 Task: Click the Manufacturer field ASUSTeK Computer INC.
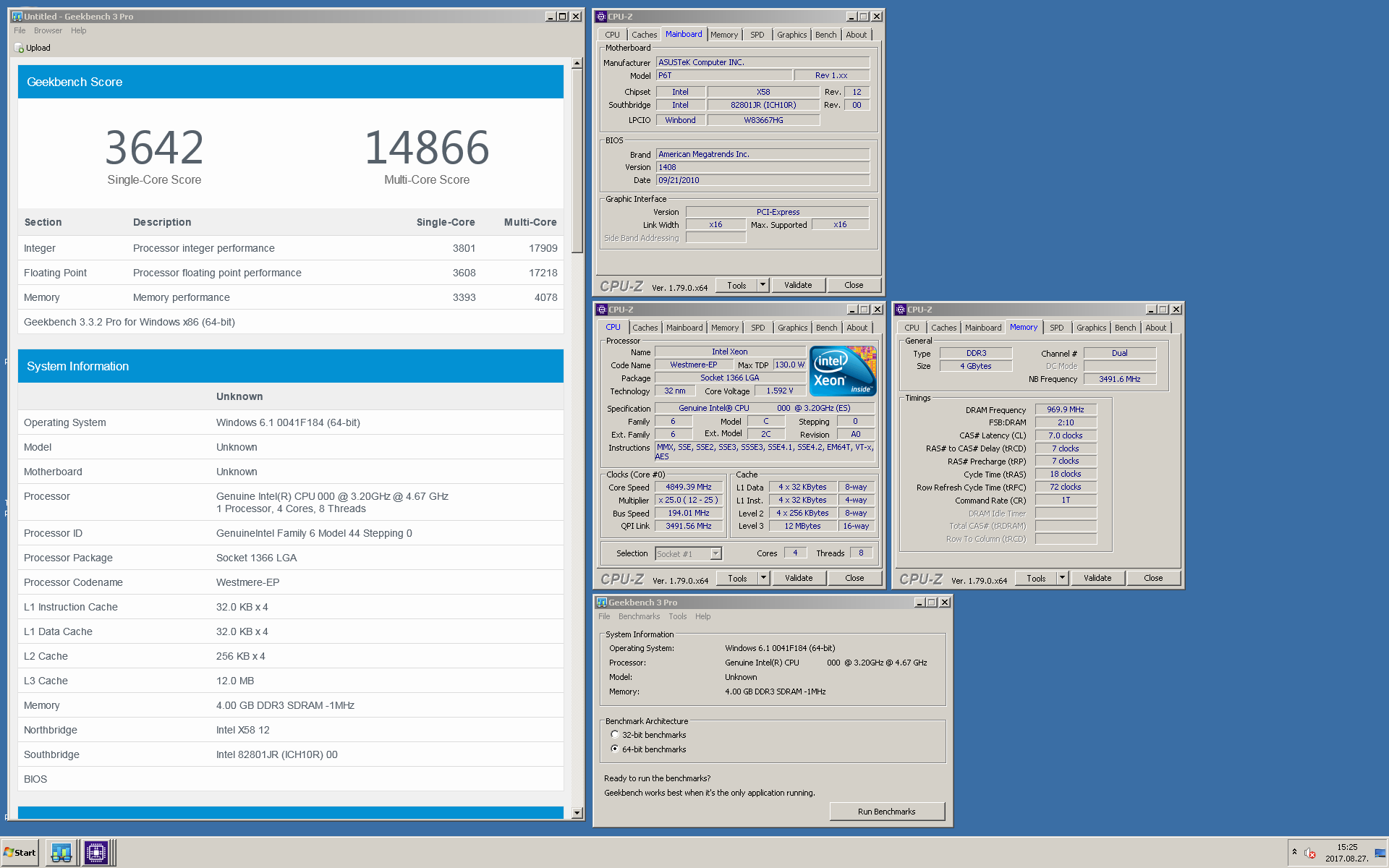tap(763, 62)
